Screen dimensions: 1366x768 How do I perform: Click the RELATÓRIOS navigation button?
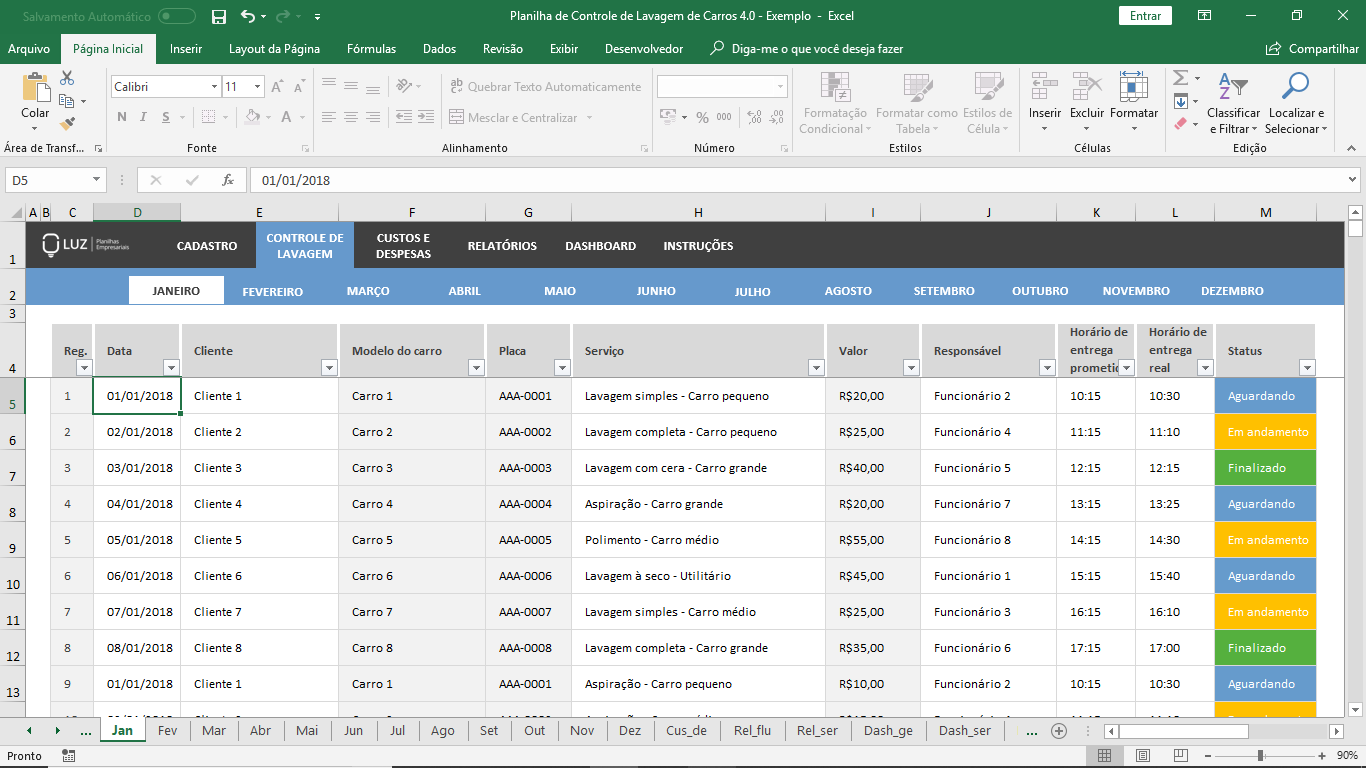(502, 246)
